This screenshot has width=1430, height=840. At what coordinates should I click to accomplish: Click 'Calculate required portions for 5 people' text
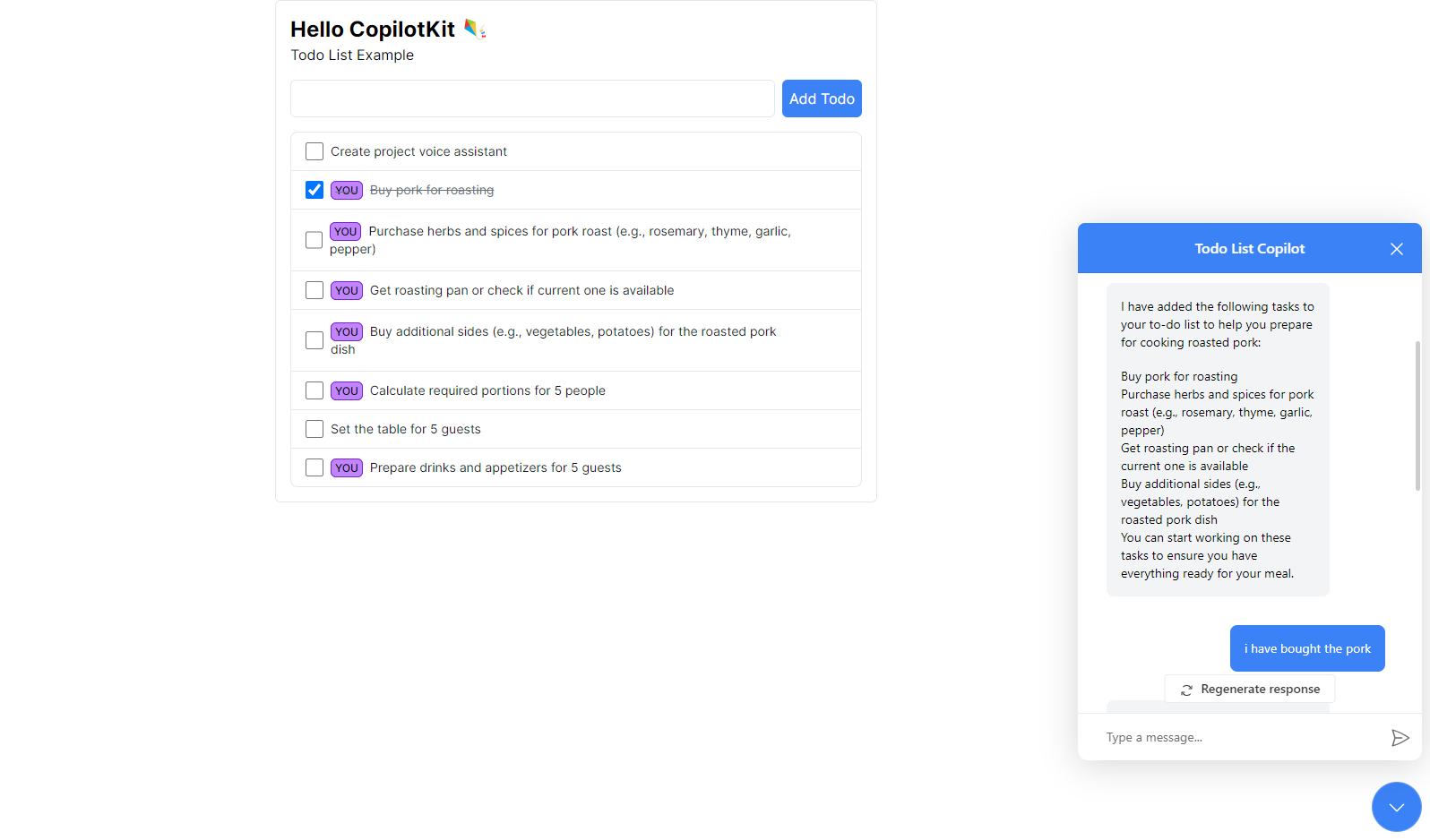(x=487, y=390)
